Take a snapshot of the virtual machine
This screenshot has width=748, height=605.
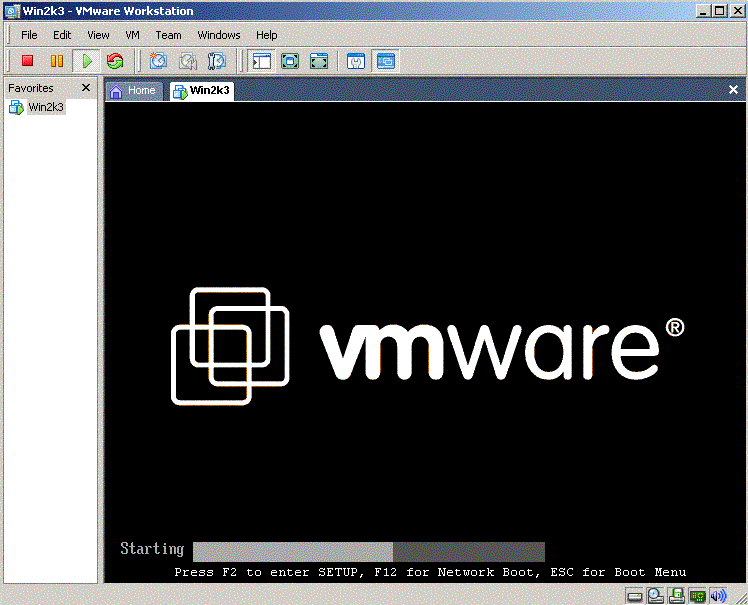158,61
